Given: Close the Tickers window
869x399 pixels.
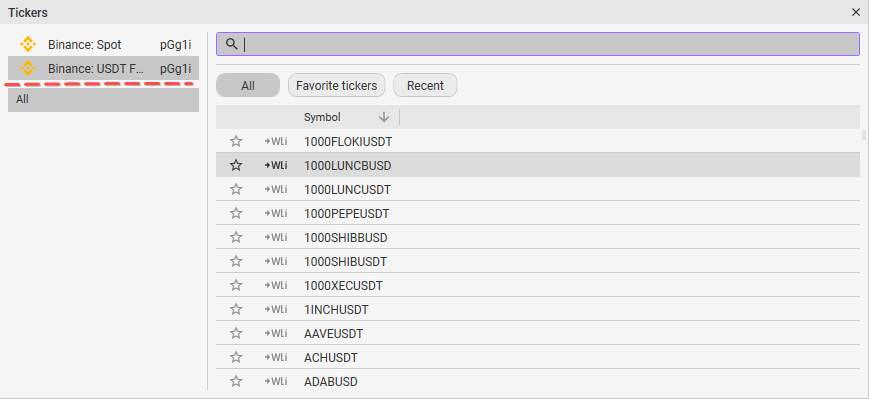Looking at the screenshot, I should tap(856, 12).
